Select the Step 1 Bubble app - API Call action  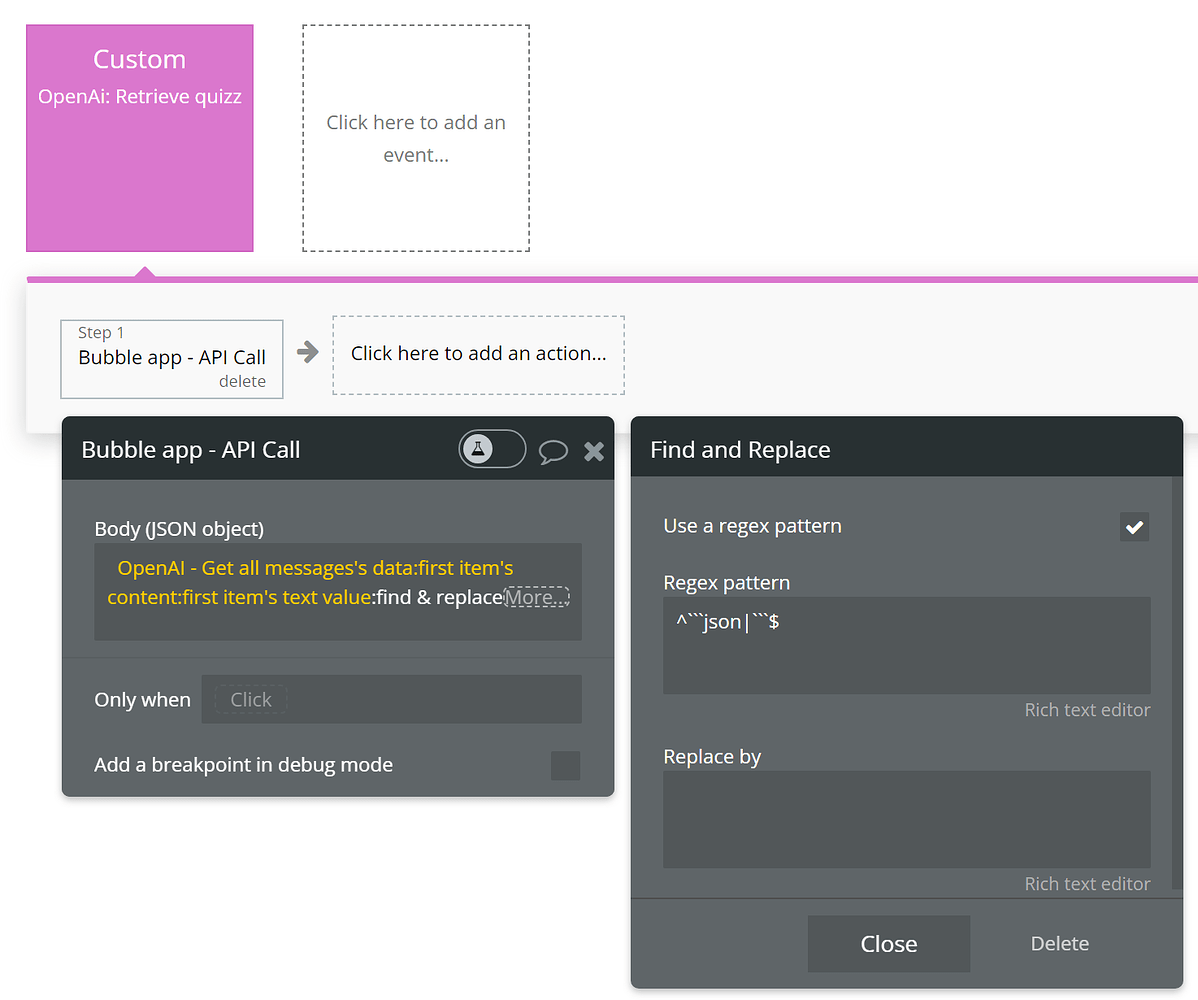click(172, 359)
